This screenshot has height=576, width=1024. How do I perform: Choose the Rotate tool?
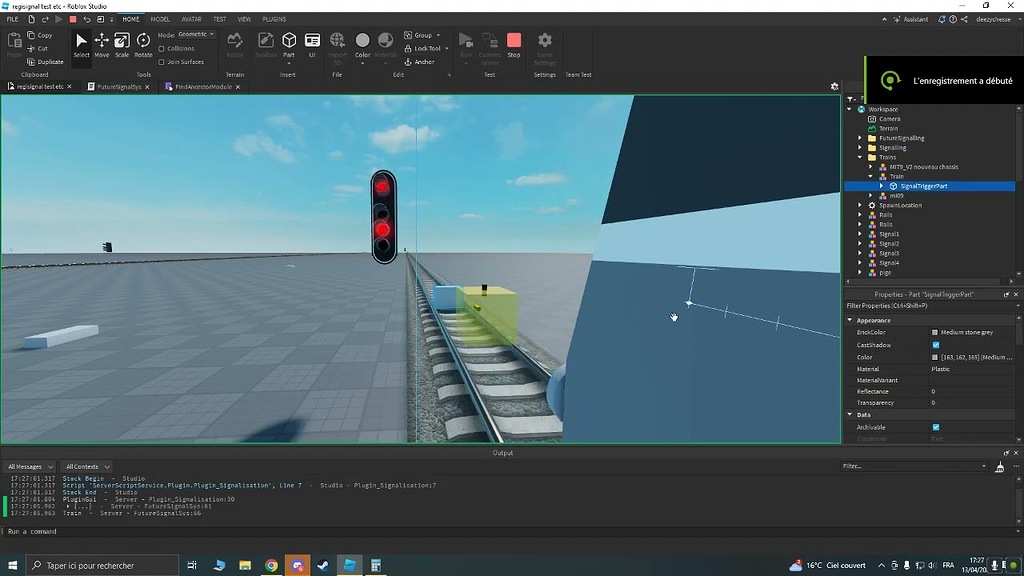click(143, 43)
